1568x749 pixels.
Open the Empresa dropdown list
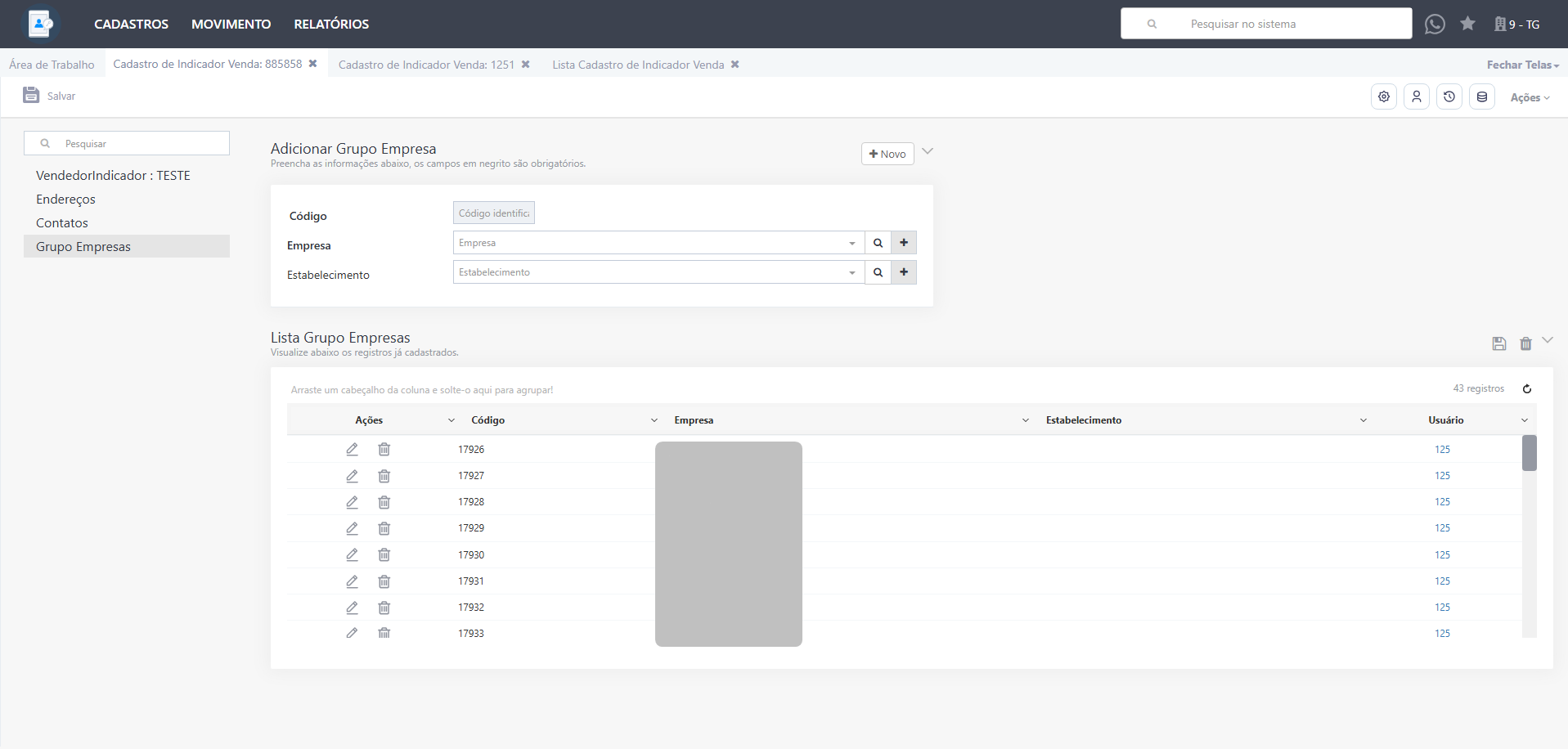tap(851, 243)
